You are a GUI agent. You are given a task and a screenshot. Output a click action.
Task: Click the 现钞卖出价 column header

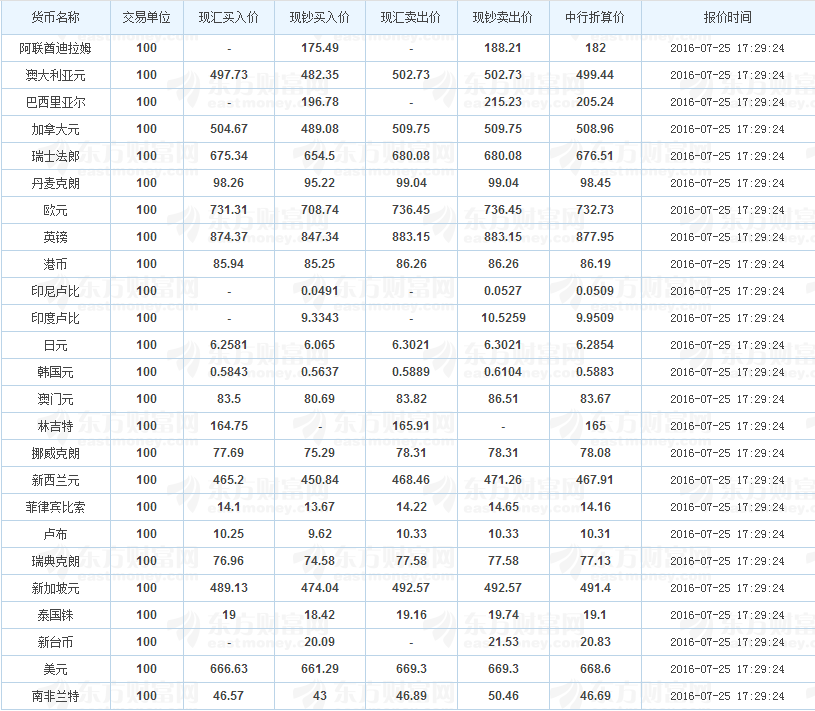coord(503,17)
